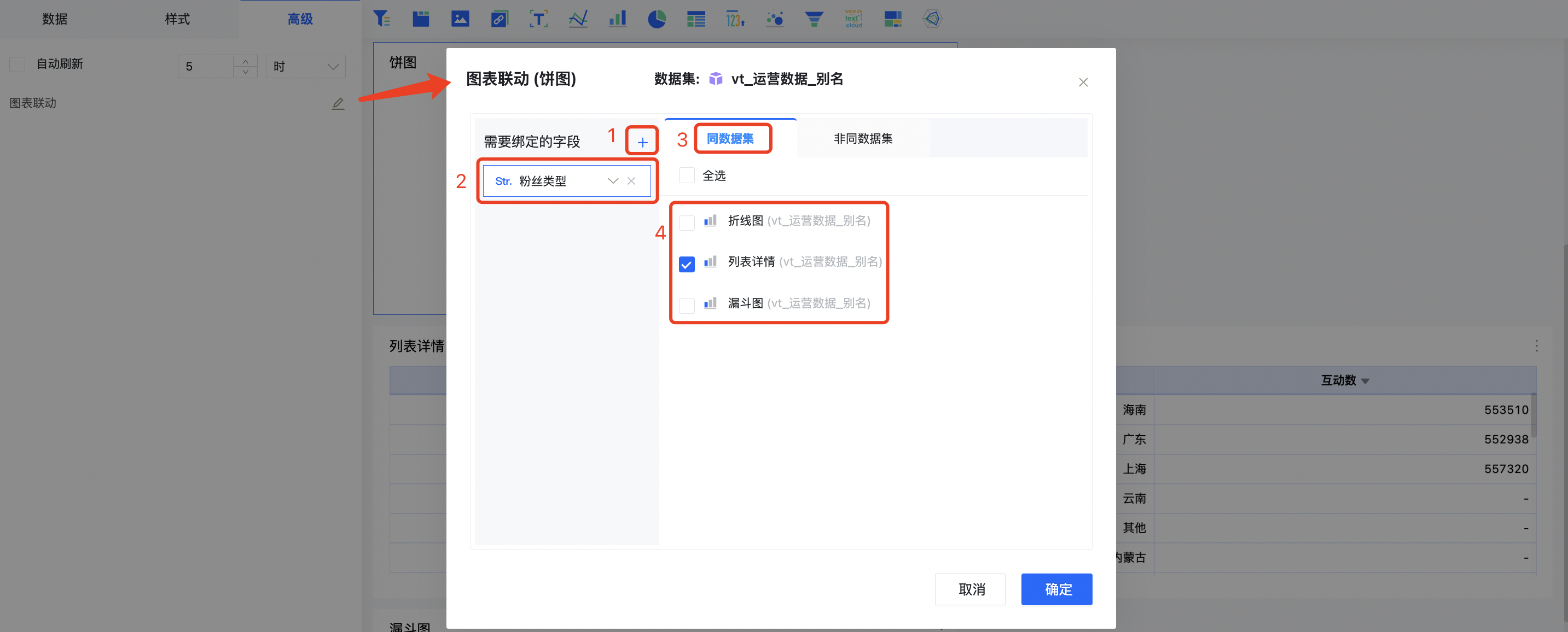This screenshot has width=1568, height=632.
Task: Open the 列表详情 card more-options menu
Action: tap(1536, 346)
